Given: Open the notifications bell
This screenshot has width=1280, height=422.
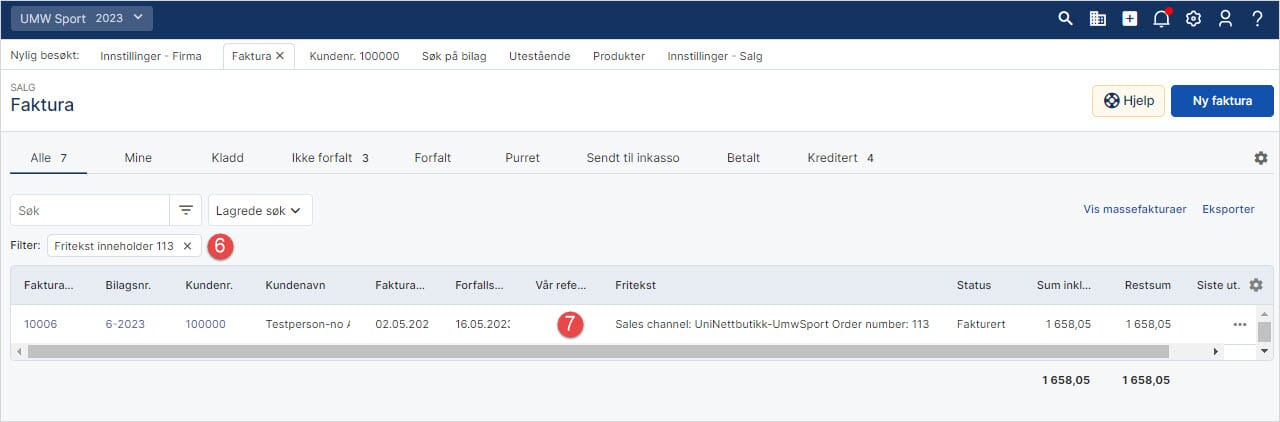Looking at the screenshot, I should [x=1161, y=18].
